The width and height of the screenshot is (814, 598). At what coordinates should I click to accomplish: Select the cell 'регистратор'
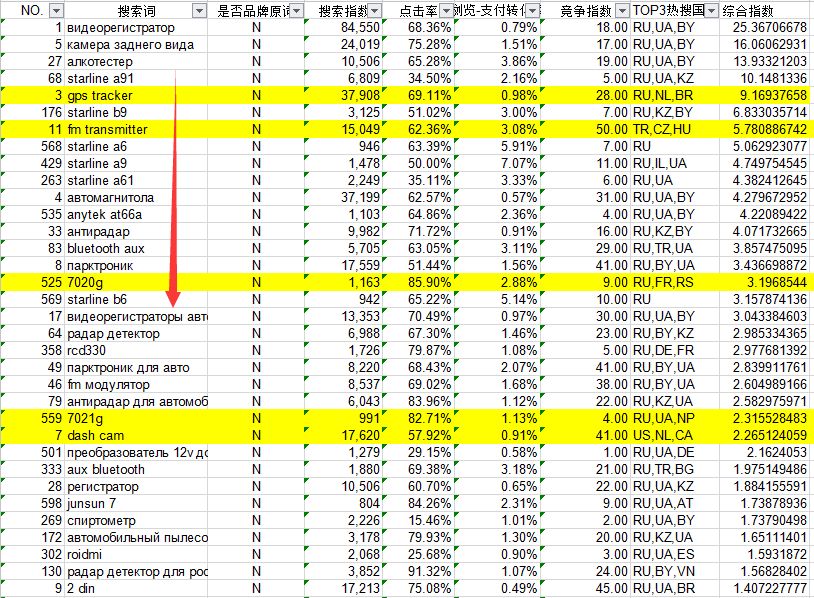[x=136, y=487]
